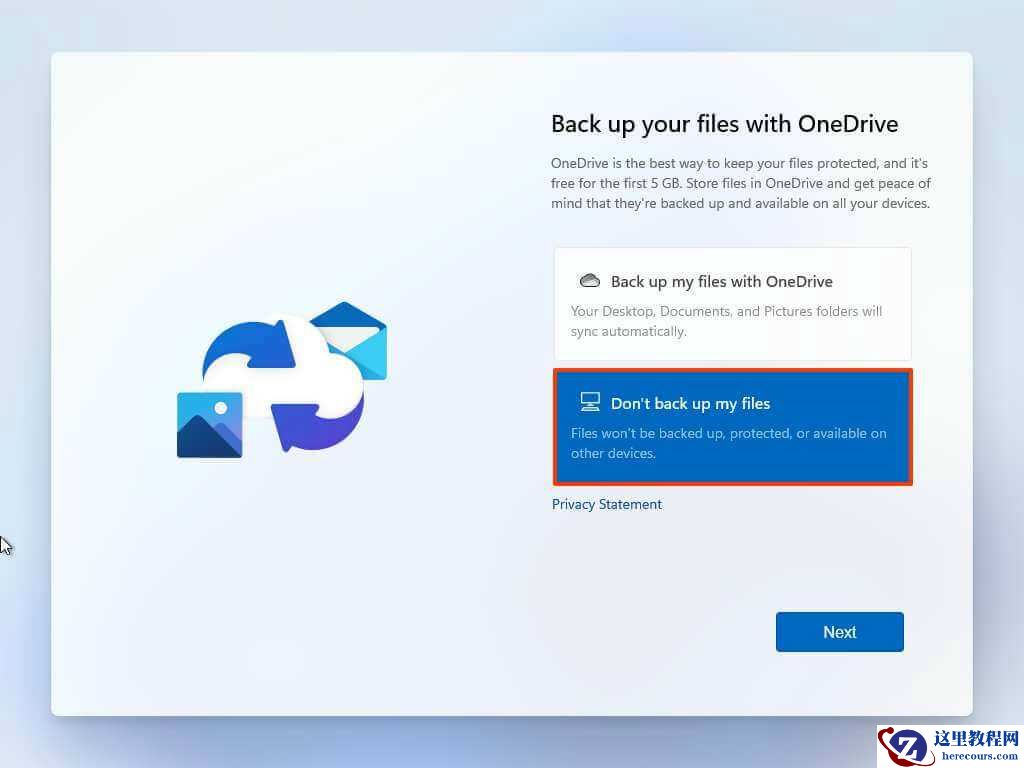Image resolution: width=1024 pixels, height=768 pixels.
Task: Click the computer monitor icon
Action: pyautogui.click(x=590, y=402)
